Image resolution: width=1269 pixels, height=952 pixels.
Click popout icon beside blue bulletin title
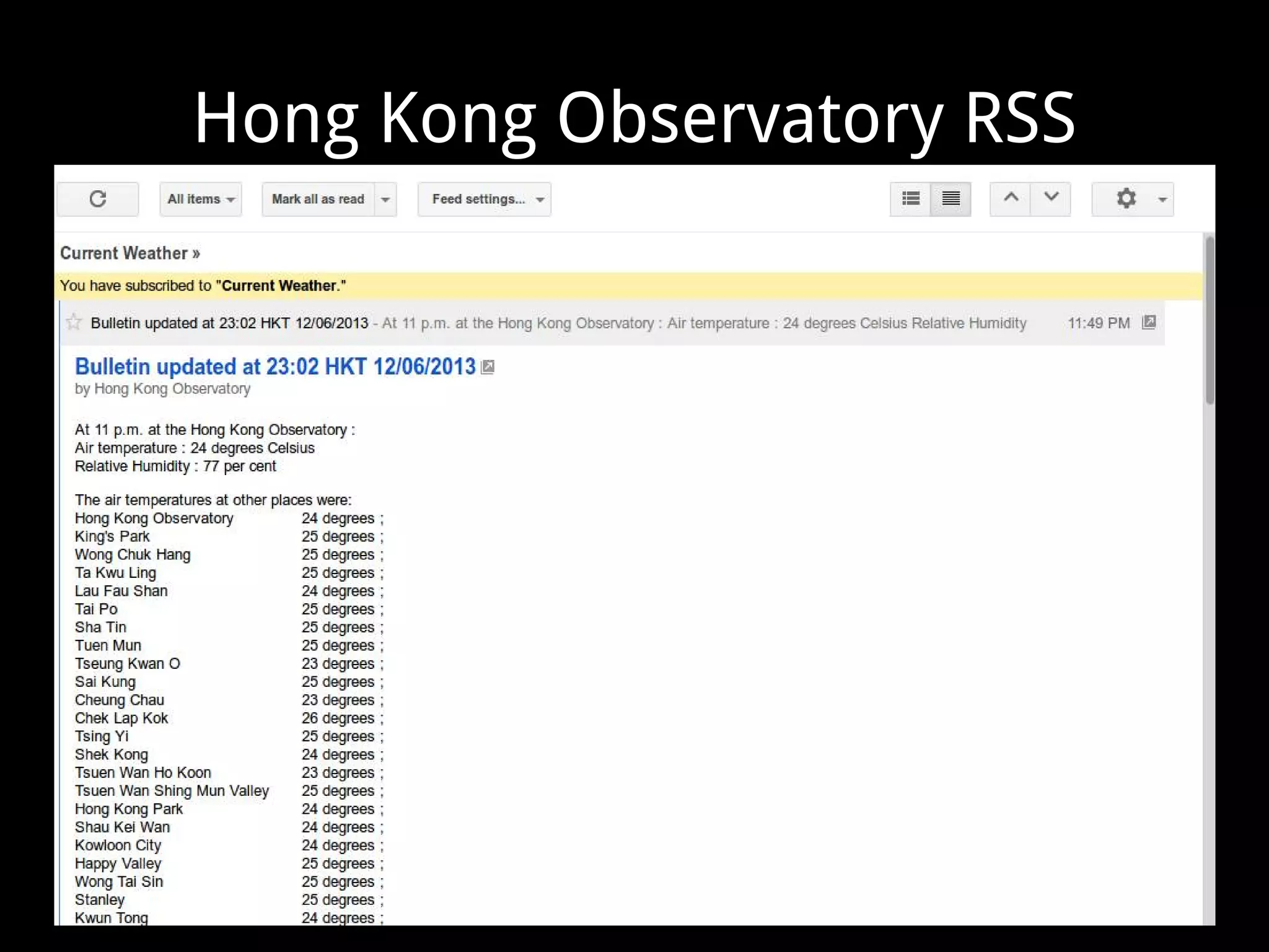point(488,367)
